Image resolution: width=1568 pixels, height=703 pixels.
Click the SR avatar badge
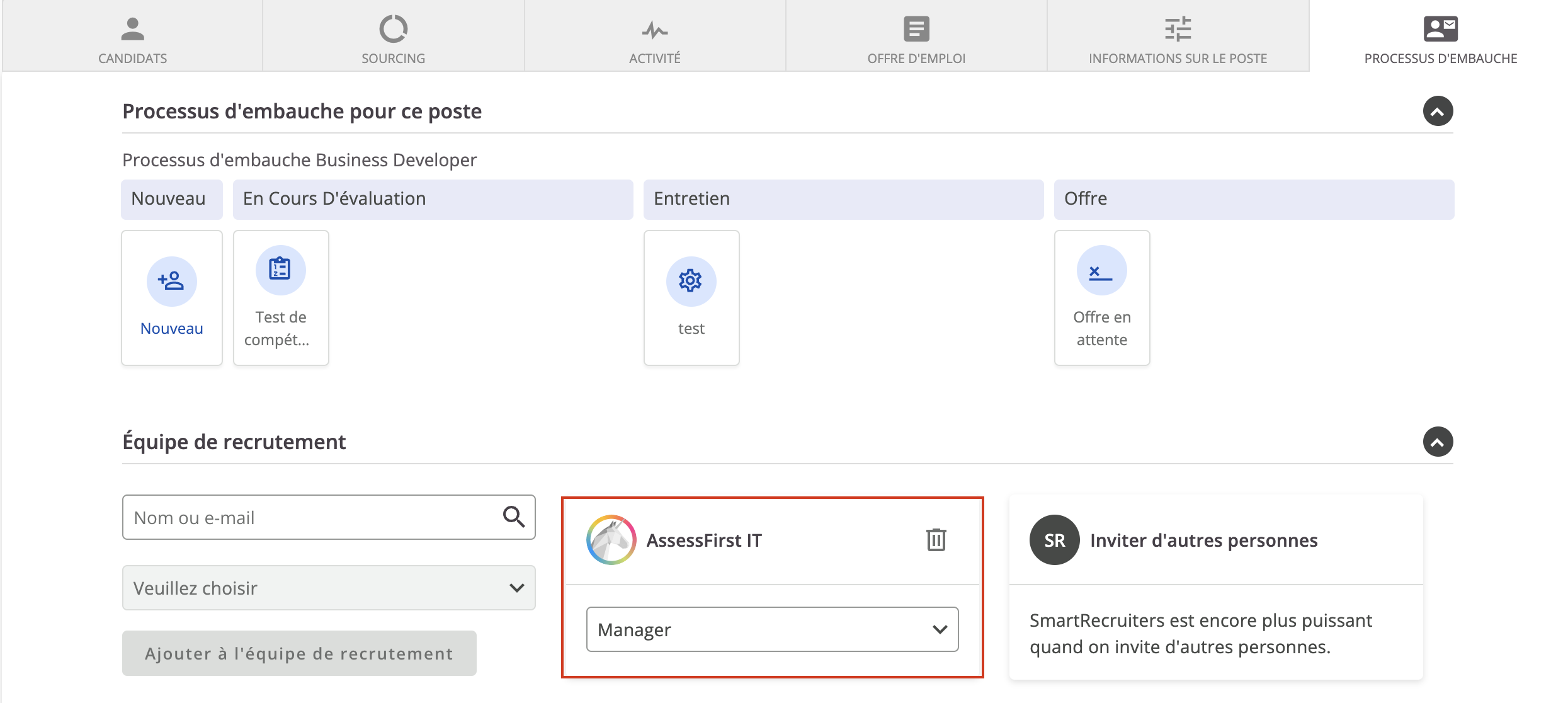tap(1054, 540)
